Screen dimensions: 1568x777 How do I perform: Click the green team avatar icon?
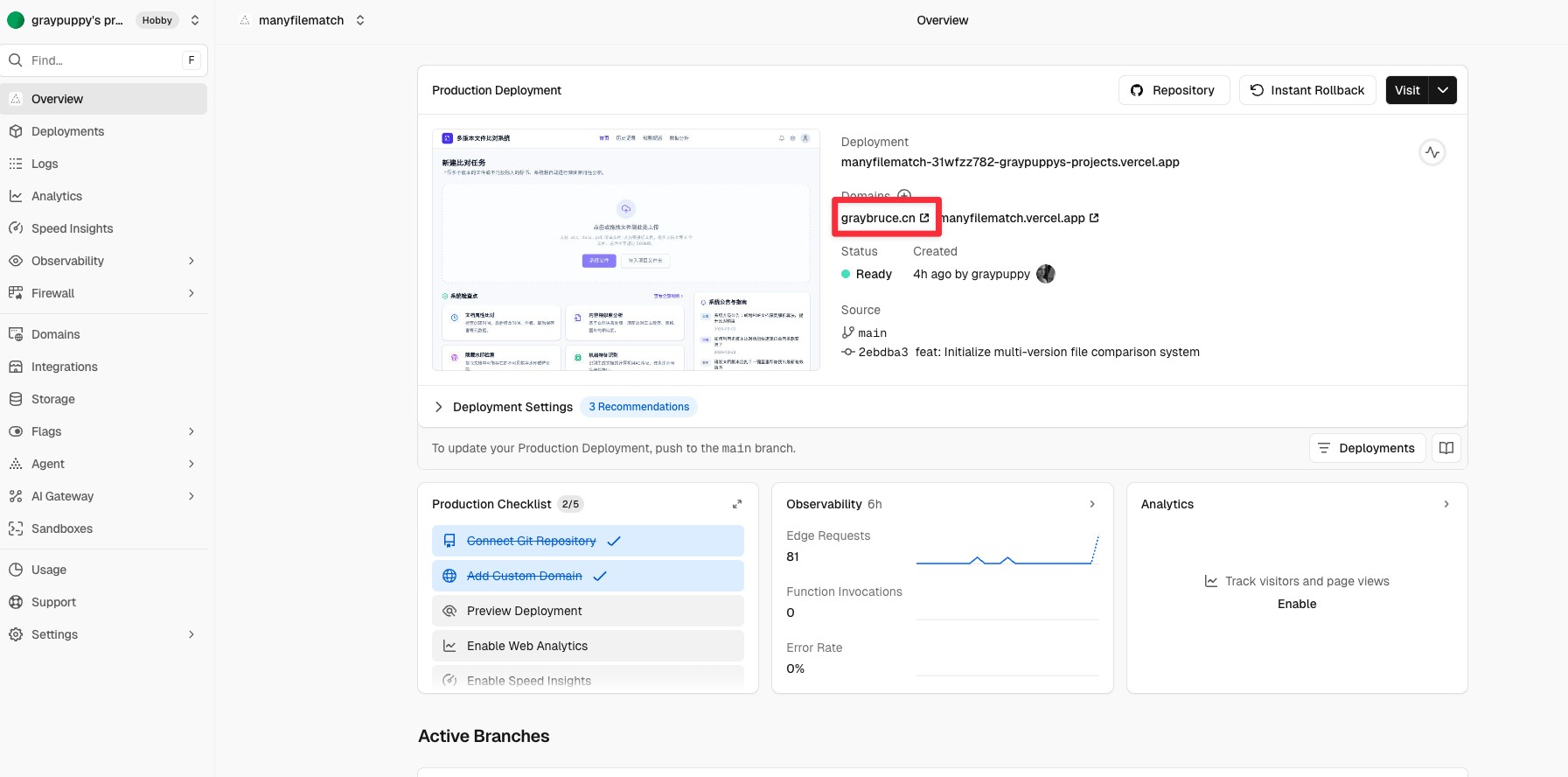(16, 20)
